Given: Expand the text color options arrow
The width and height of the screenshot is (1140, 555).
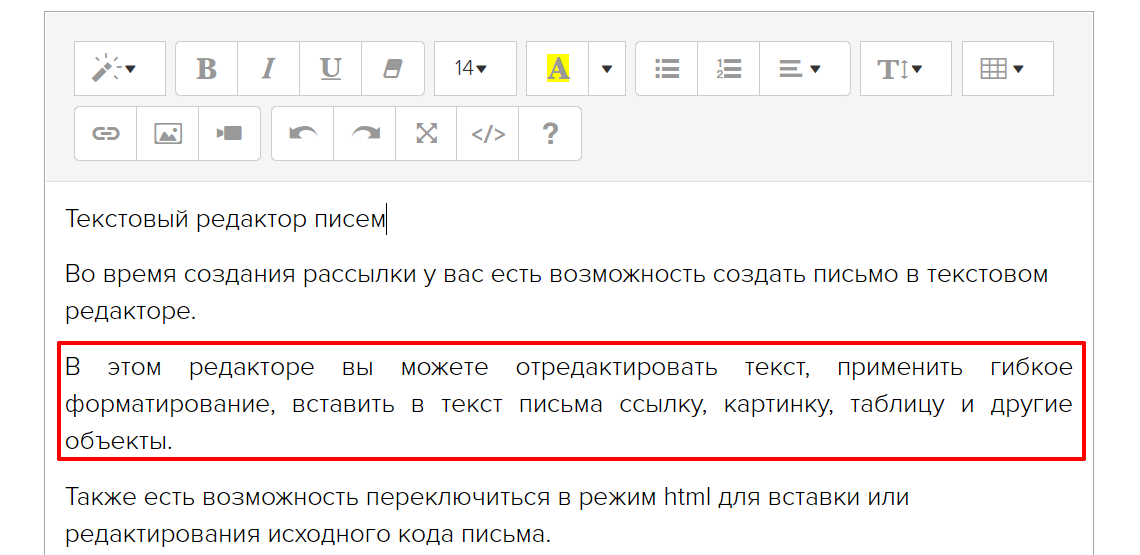Looking at the screenshot, I should click(606, 68).
